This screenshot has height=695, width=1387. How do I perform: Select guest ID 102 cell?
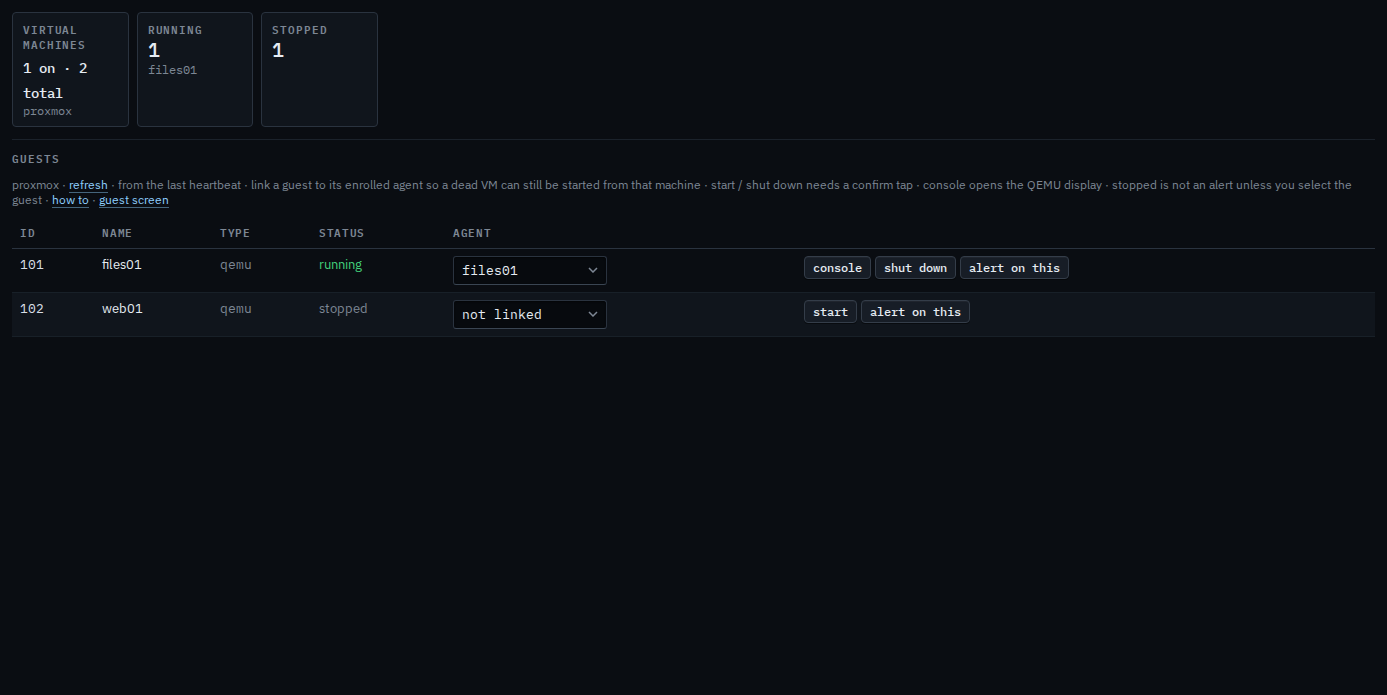(x=32, y=309)
